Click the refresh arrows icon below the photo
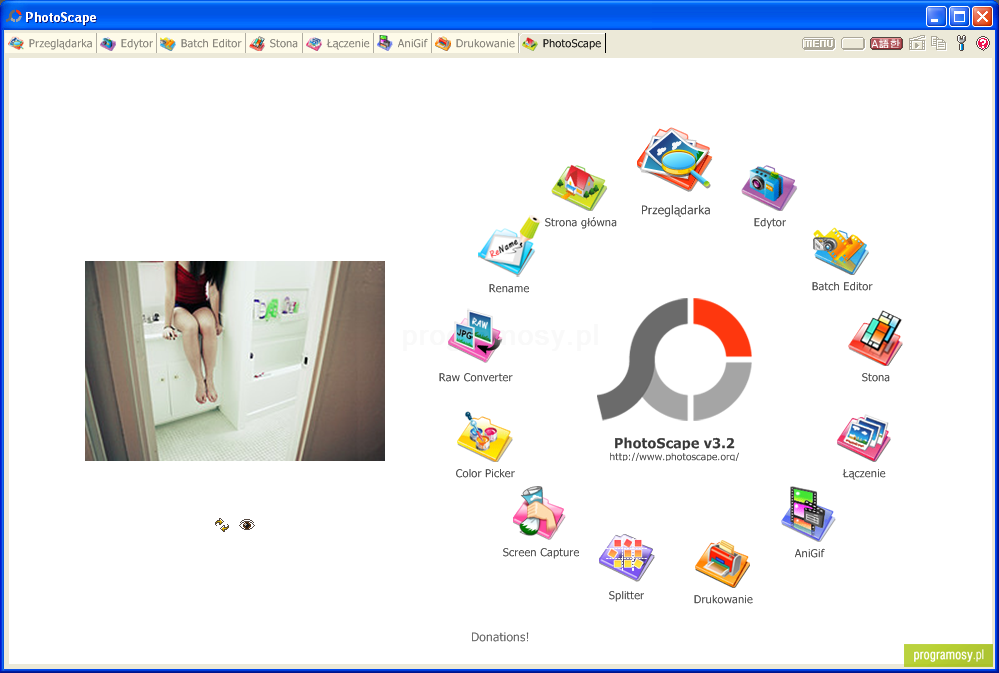 click(222, 525)
